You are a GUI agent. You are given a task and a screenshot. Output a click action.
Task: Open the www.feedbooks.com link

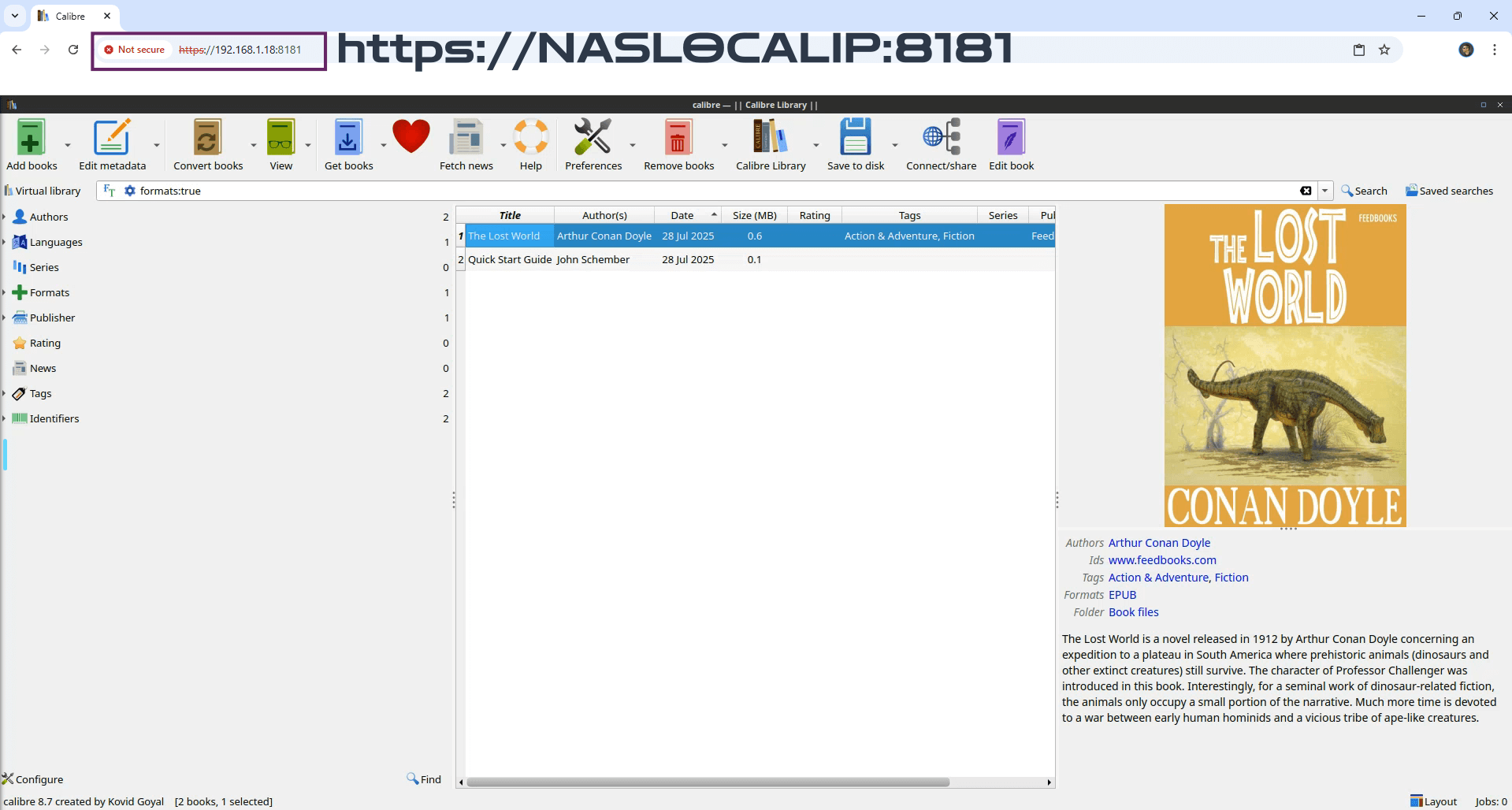(1162, 560)
